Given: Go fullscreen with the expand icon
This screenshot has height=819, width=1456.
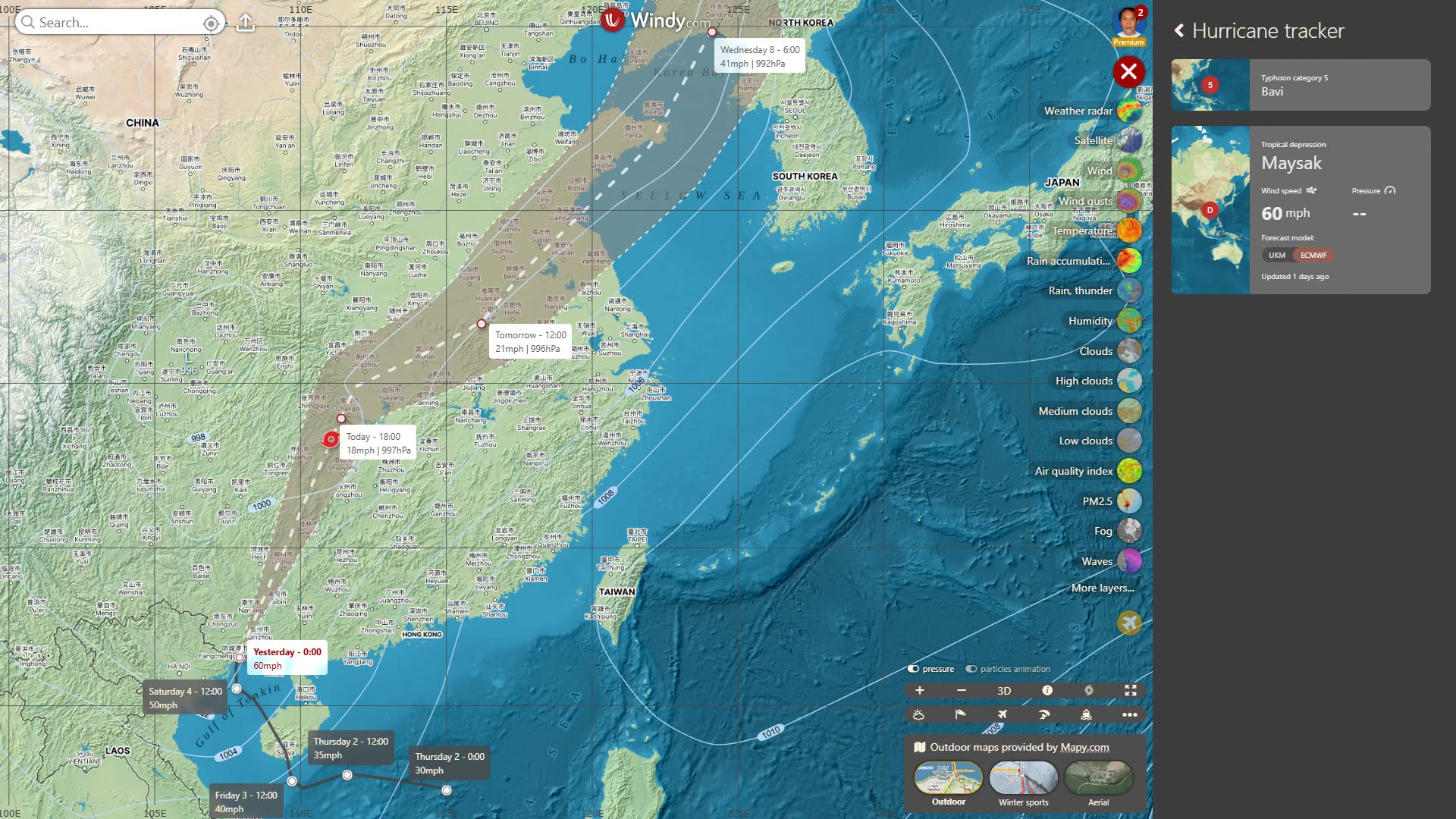Looking at the screenshot, I should (x=1130, y=690).
